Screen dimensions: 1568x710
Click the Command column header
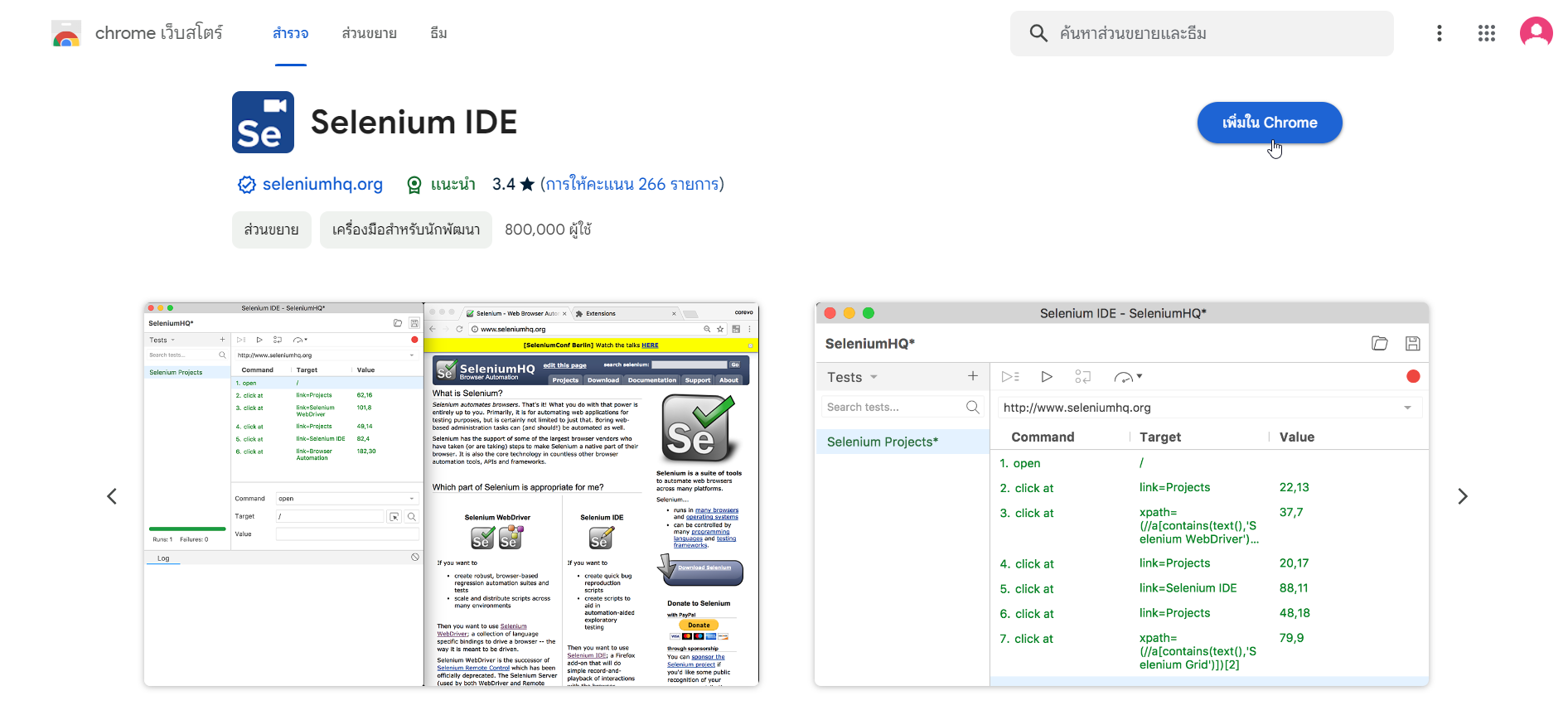[x=1043, y=437]
